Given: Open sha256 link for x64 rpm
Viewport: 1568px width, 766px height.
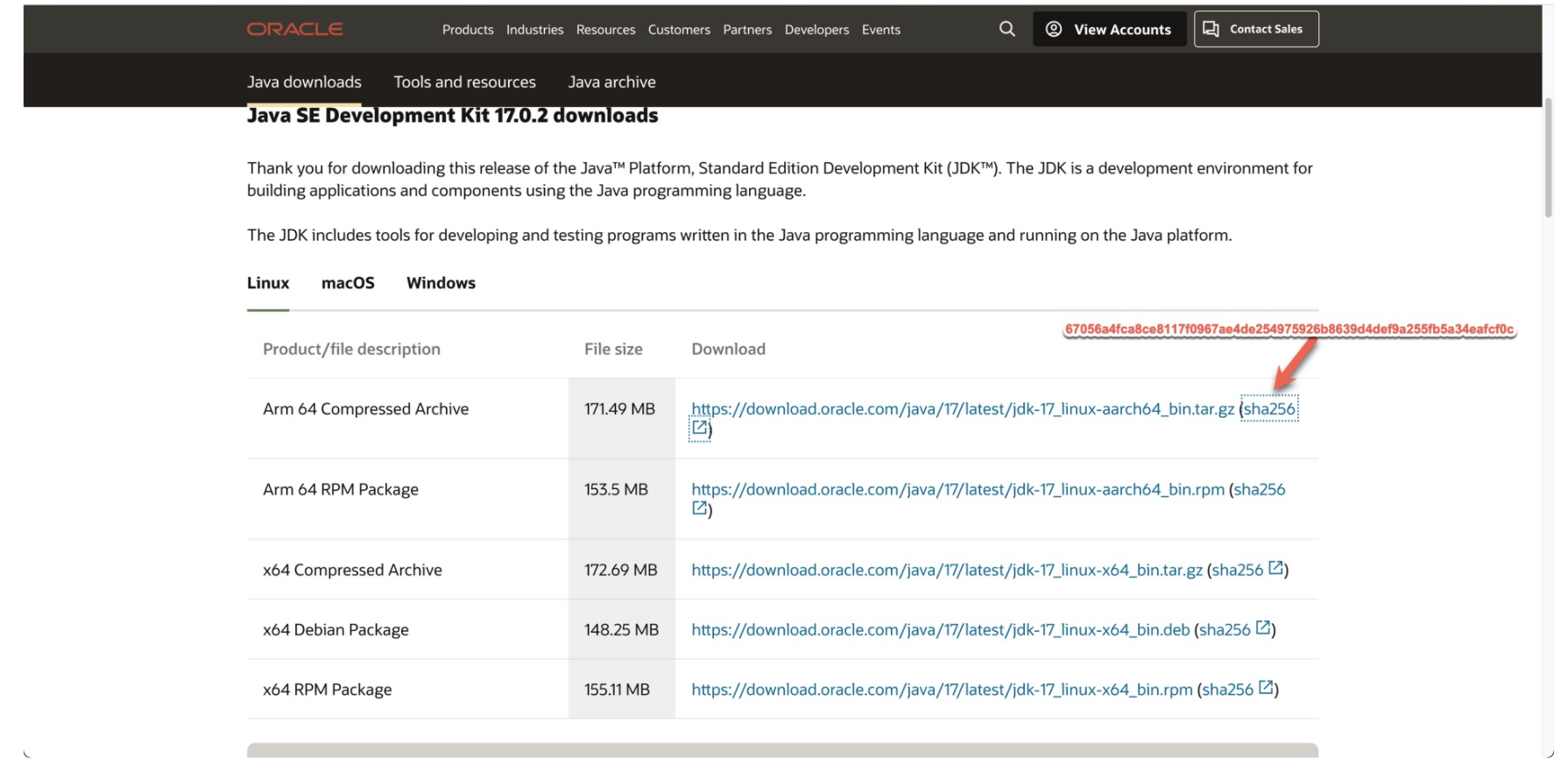Looking at the screenshot, I should click(x=1227, y=690).
